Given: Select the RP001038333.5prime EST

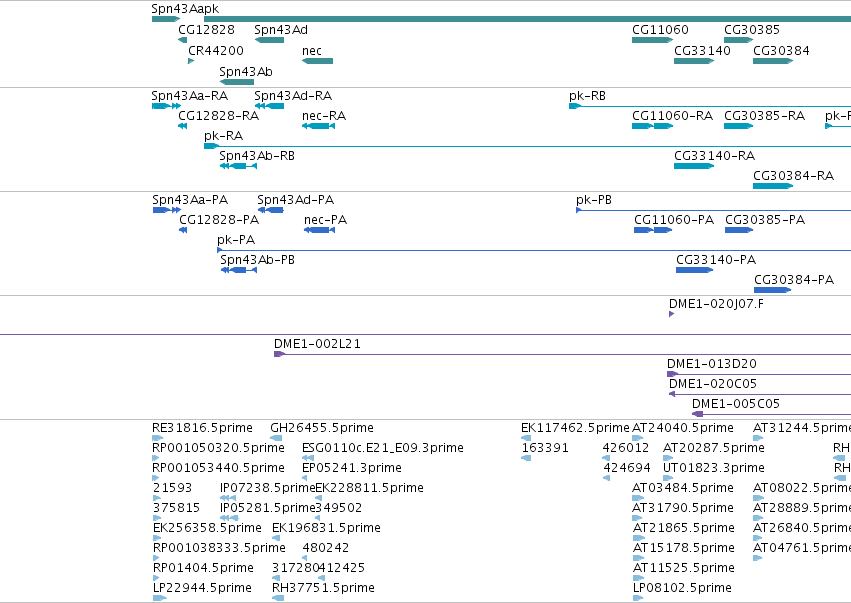Looking at the screenshot, I should 156,558.
